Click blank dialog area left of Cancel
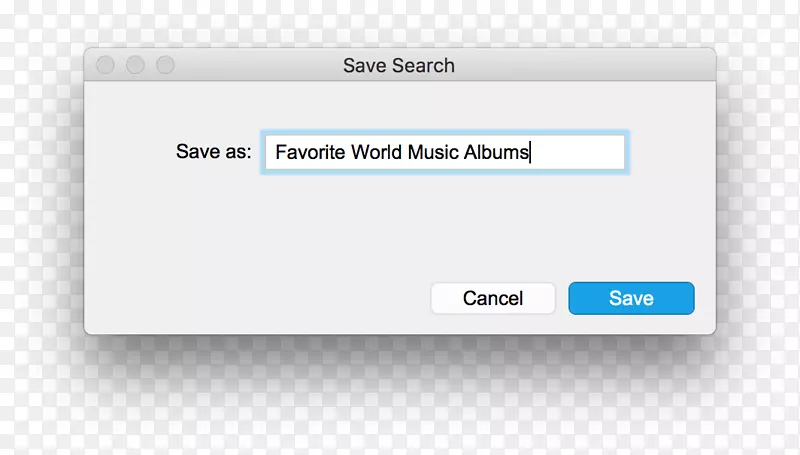Image resolution: width=800 pixels, height=455 pixels. (x=260, y=298)
